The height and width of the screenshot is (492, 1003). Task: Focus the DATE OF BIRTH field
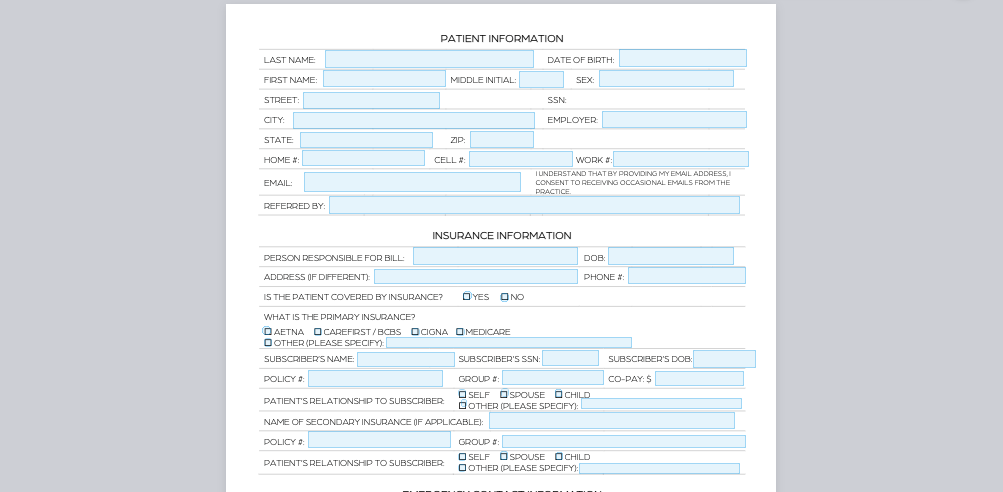click(683, 58)
